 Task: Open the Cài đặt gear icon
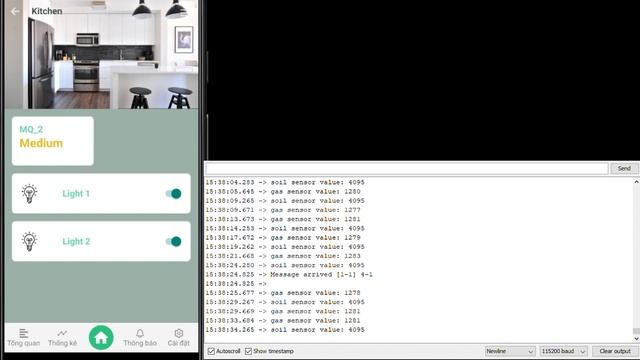coord(179,333)
